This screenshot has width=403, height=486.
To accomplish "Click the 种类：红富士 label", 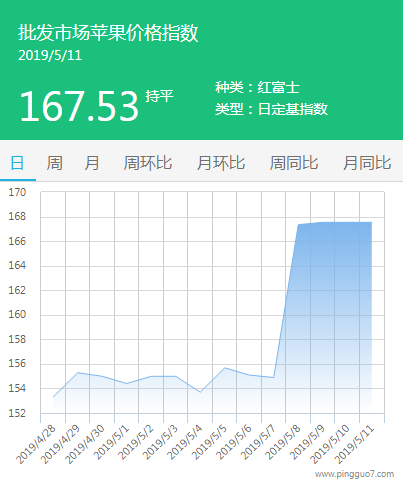I will [x=257, y=87].
